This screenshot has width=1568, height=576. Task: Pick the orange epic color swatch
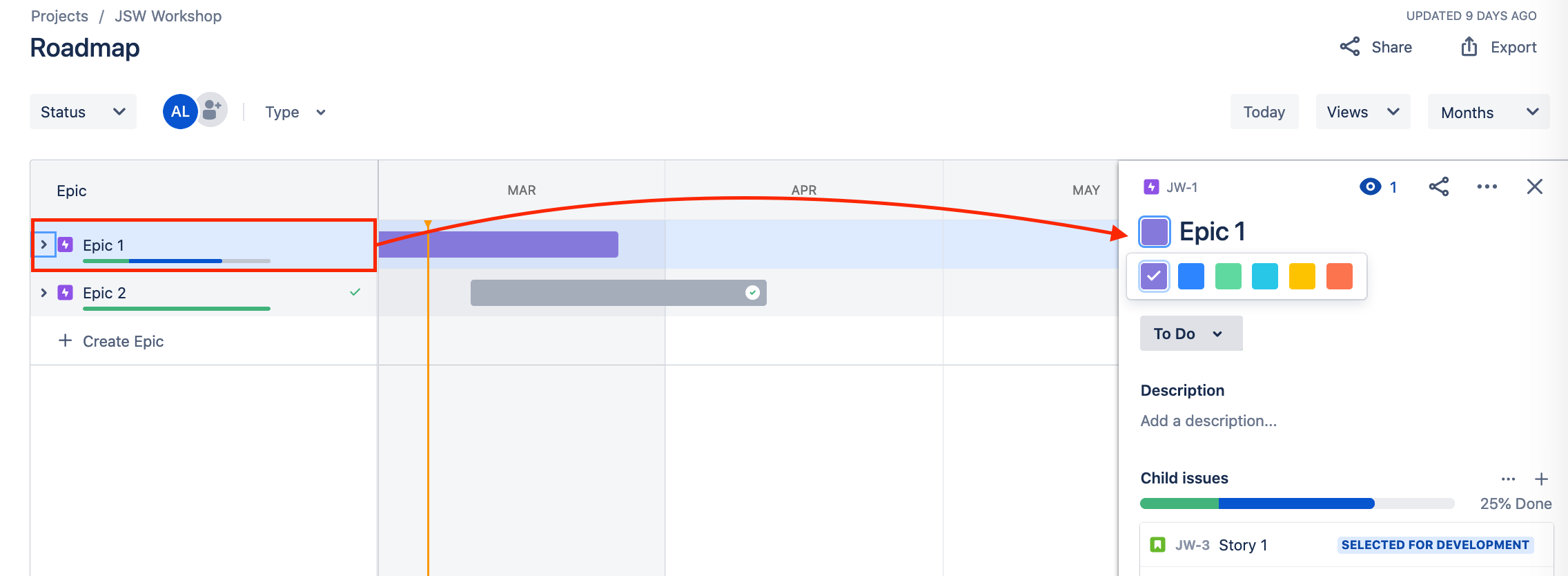1340,276
